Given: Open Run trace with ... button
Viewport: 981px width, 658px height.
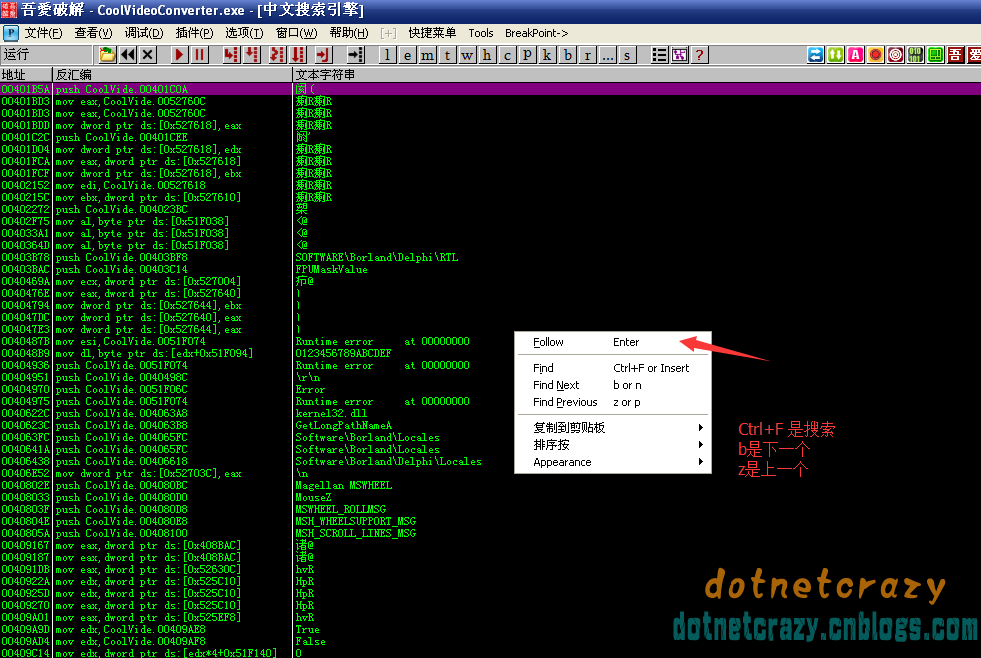Looking at the screenshot, I should click(607, 55).
